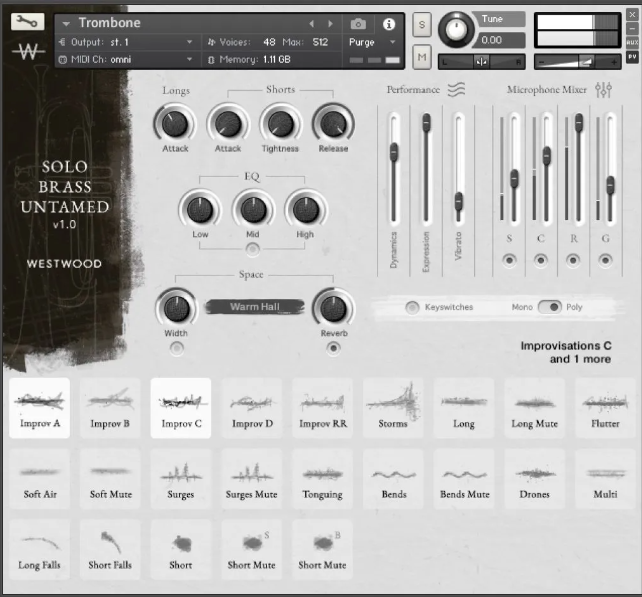Viewport: 642px width, 597px height.
Task: Expand the Purge dropdown menu
Action: pos(373,42)
